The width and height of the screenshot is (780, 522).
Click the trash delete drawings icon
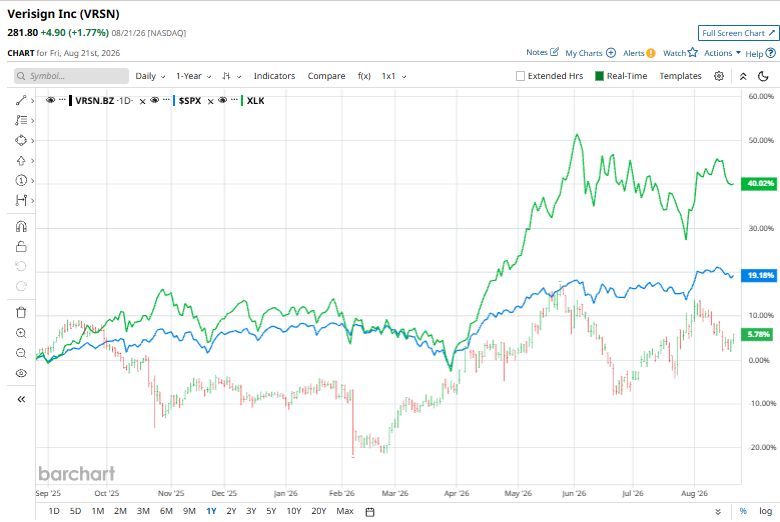coord(21,313)
